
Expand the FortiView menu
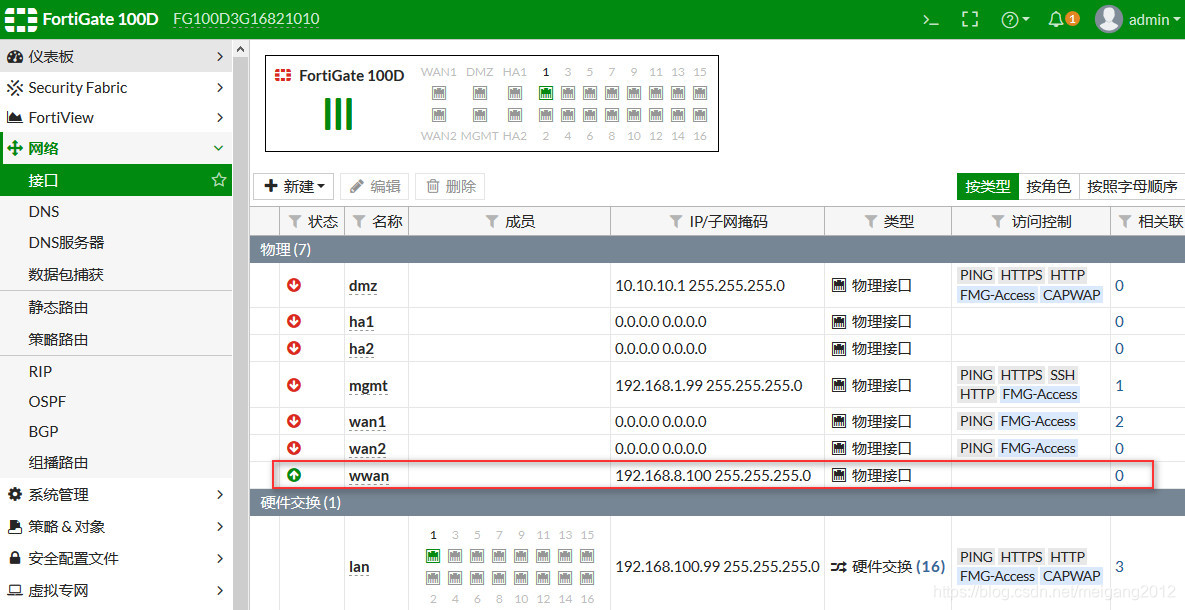point(116,118)
